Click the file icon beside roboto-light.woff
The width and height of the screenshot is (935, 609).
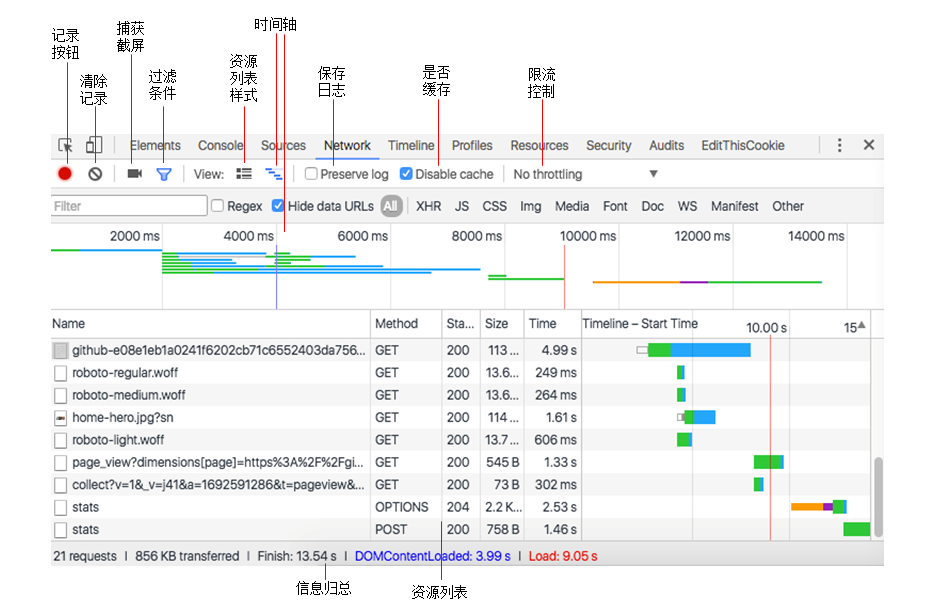(x=60, y=440)
